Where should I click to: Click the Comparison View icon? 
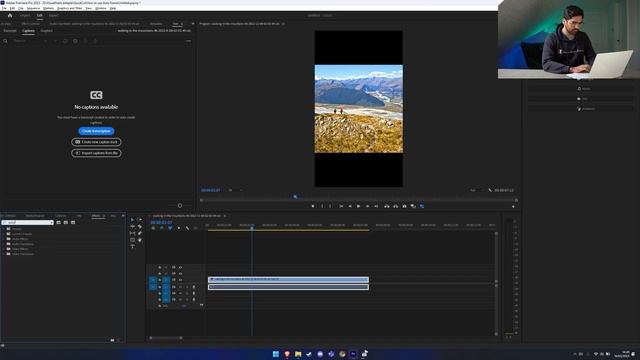point(413,206)
